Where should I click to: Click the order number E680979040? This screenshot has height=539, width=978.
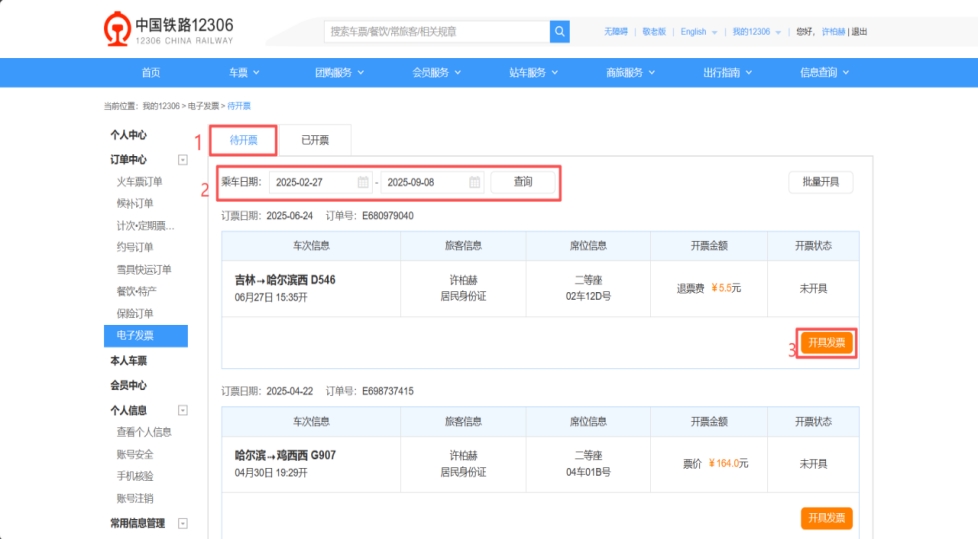pos(387,216)
